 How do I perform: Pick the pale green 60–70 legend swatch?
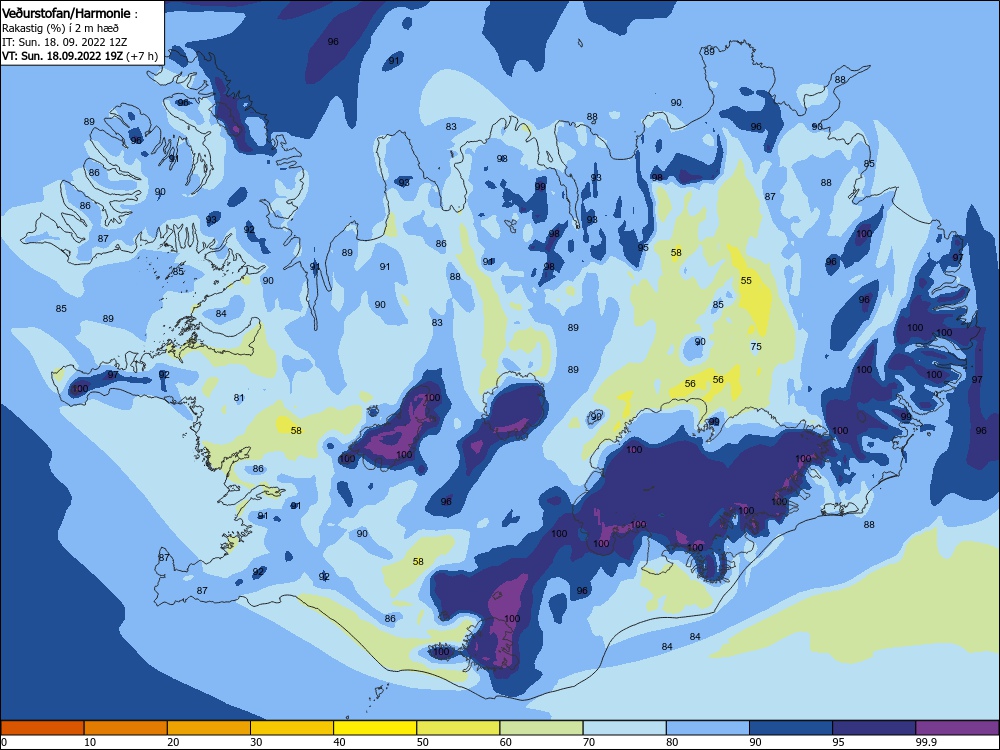tap(541, 728)
